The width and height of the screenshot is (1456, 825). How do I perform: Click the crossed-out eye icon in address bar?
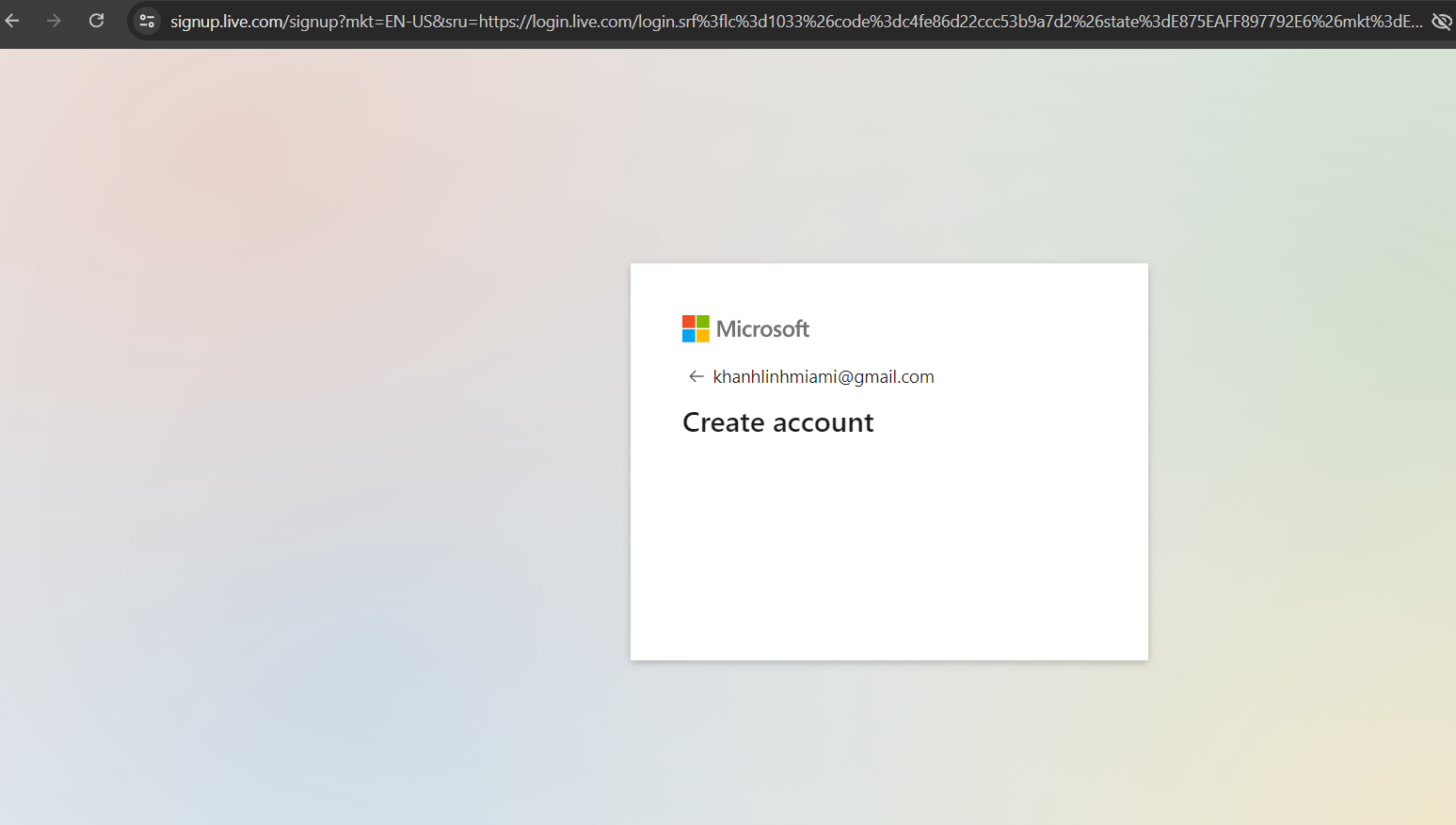pyautogui.click(x=1441, y=21)
